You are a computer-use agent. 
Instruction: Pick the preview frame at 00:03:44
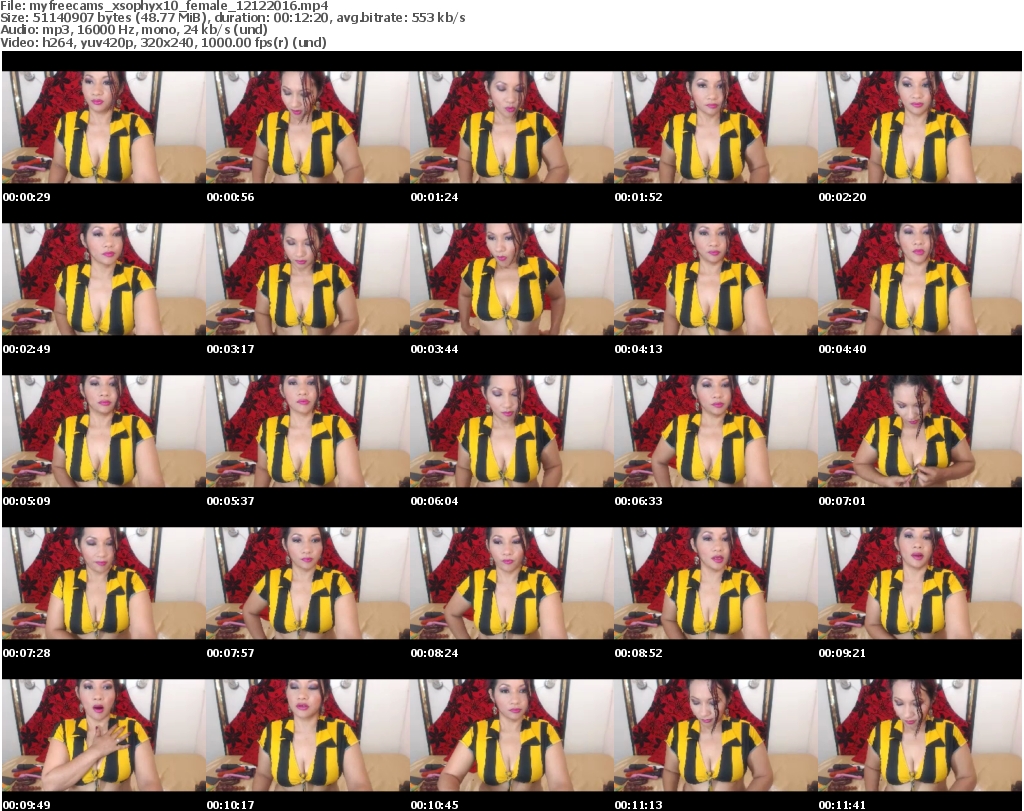pyautogui.click(x=511, y=279)
